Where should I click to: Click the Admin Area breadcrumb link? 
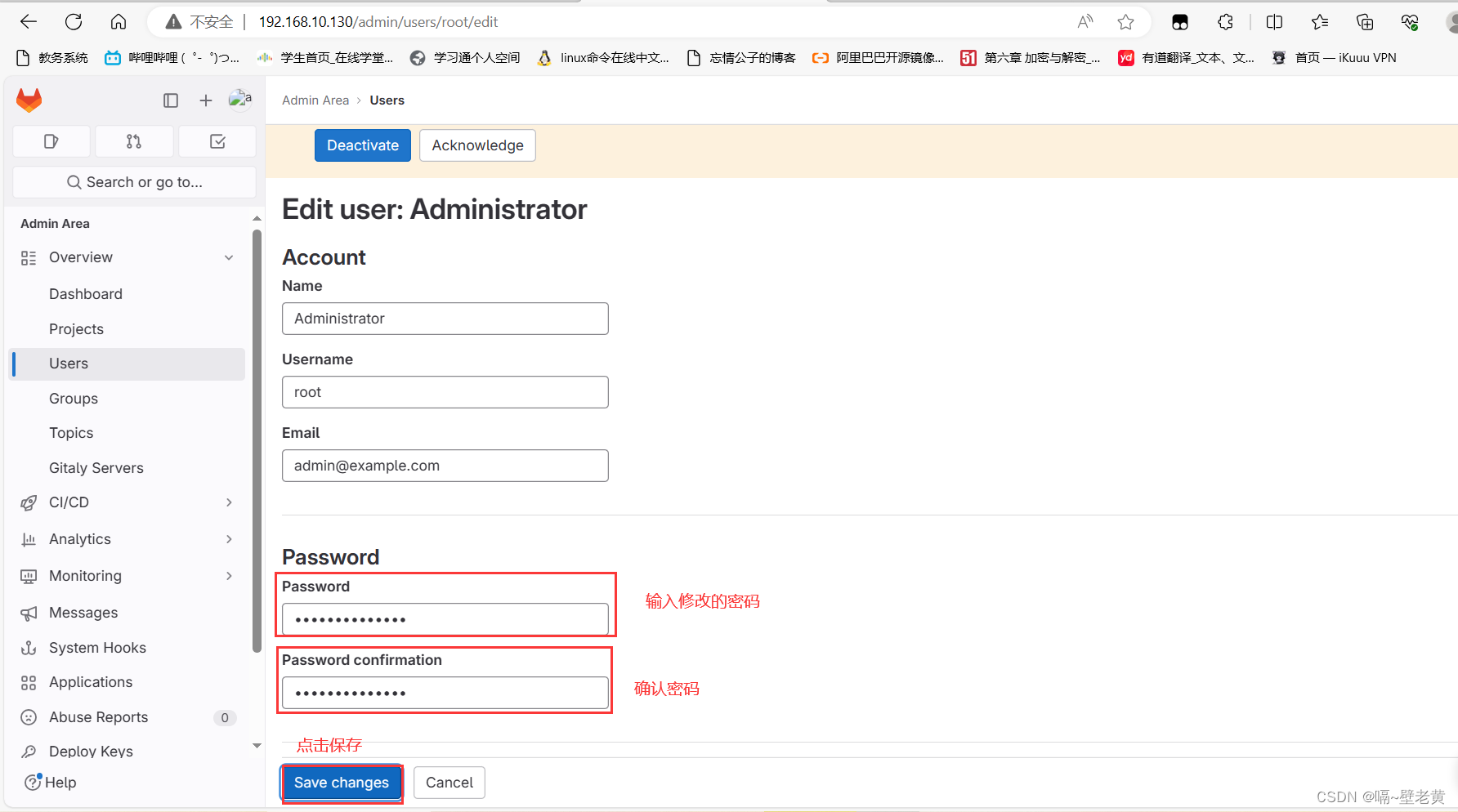(x=315, y=100)
